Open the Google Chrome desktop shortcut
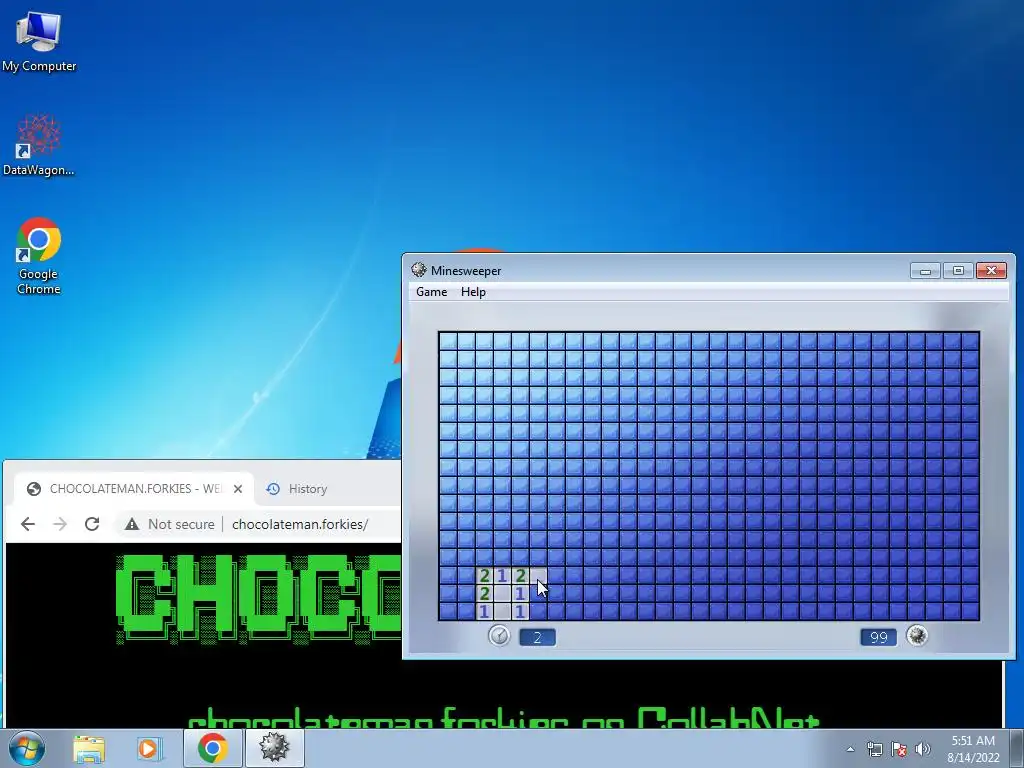 pyautogui.click(x=39, y=255)
